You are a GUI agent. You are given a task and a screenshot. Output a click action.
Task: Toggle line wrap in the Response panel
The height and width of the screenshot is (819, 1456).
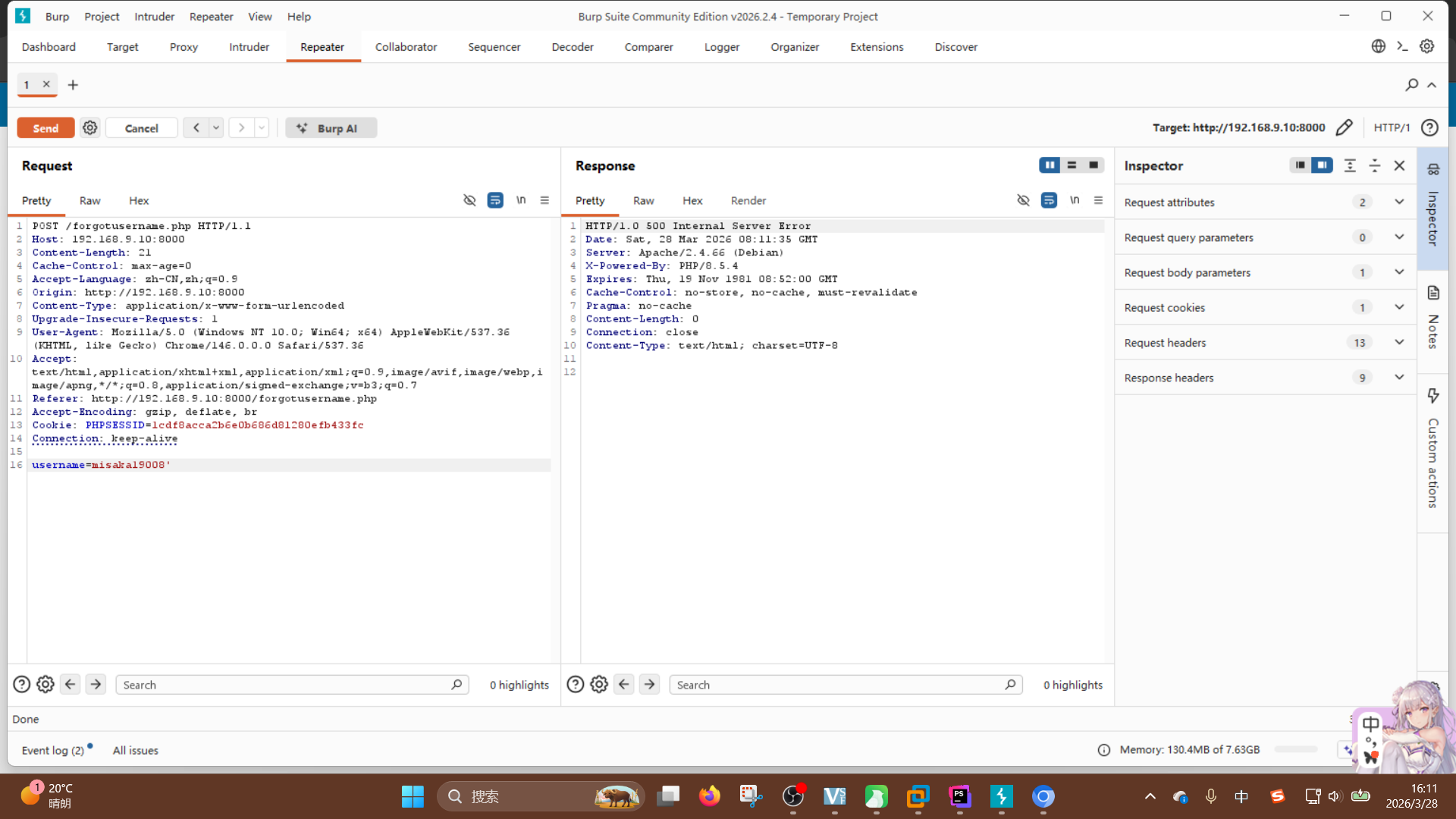(1049, 200)
